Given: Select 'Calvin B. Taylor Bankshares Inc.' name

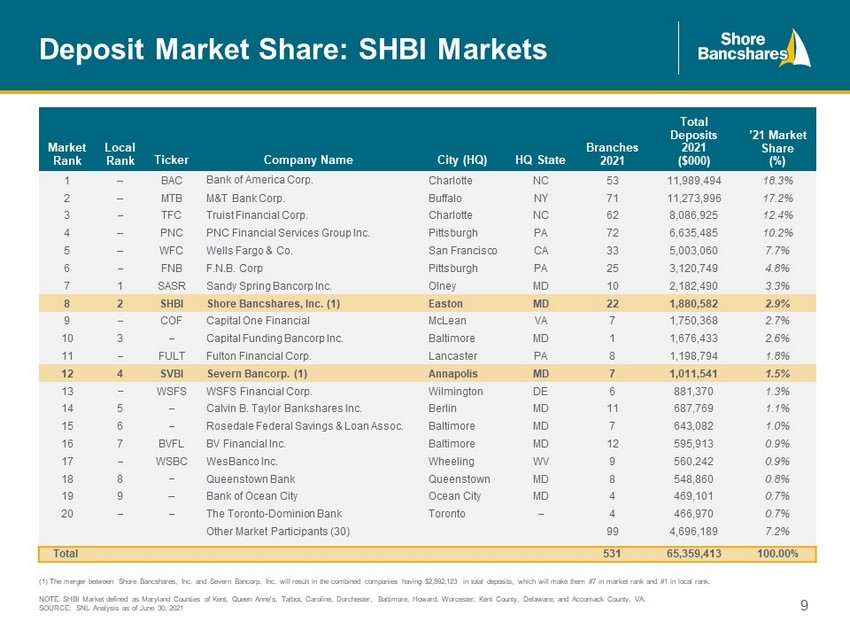Looking at the screenshot, I should coord(284,408).
